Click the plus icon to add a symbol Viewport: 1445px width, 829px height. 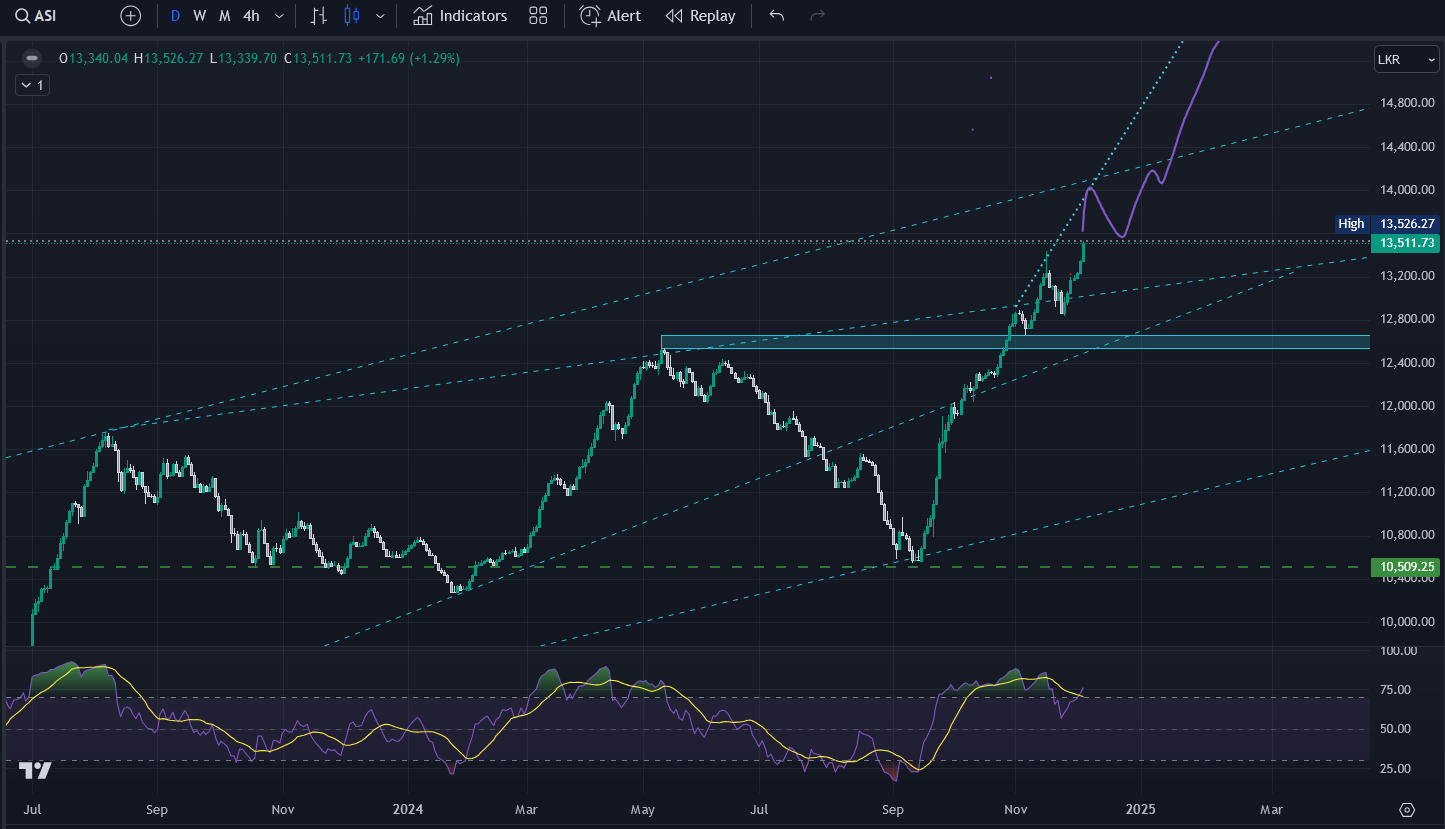tap(131, 16)
